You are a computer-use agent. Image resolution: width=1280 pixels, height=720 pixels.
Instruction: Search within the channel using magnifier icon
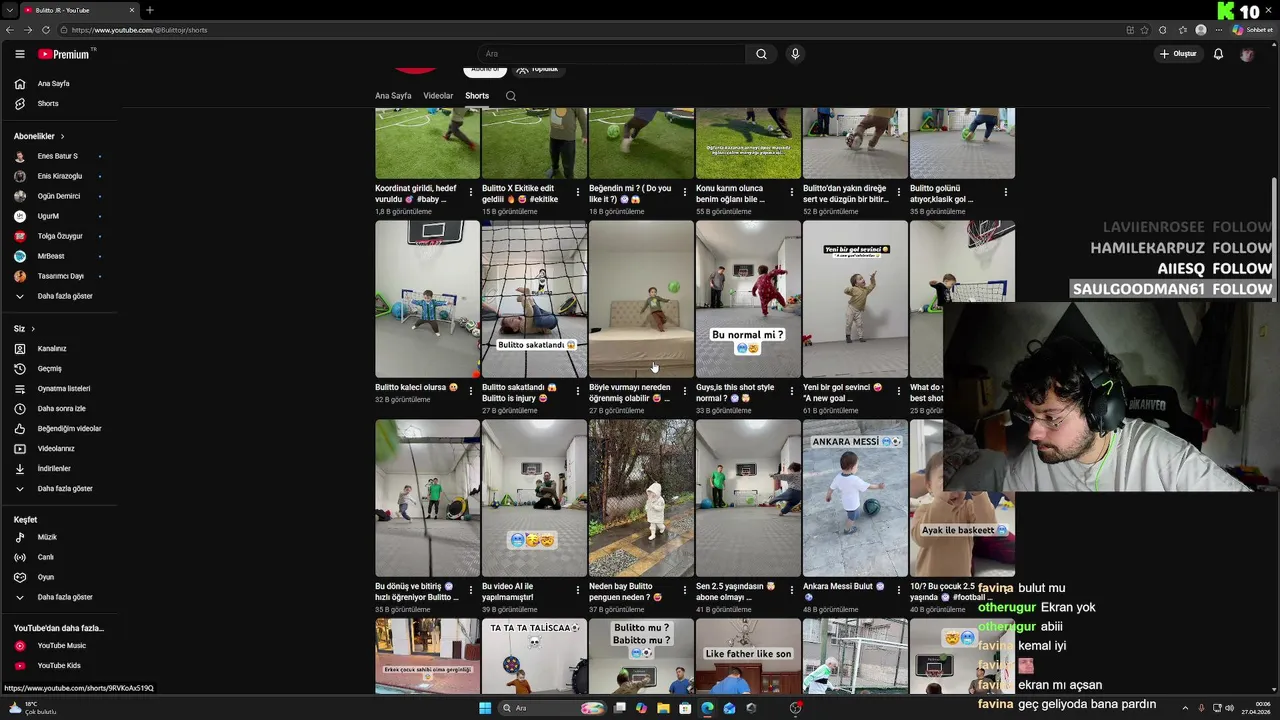click(x=511, y=96)
